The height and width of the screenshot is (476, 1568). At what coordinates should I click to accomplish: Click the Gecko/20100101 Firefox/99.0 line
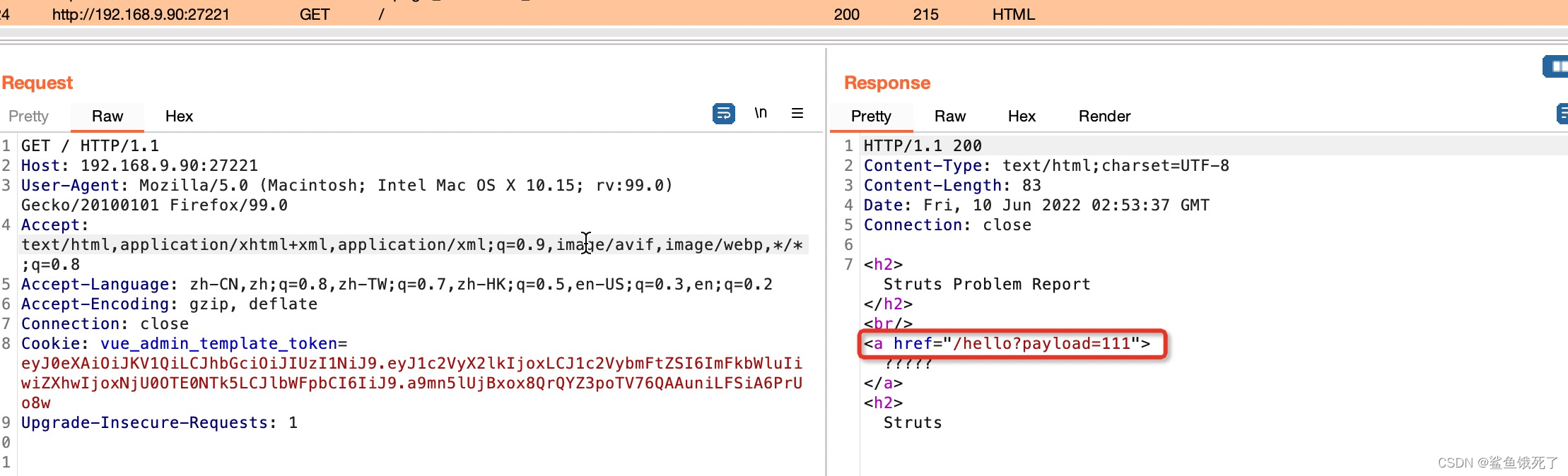point(154,205)
